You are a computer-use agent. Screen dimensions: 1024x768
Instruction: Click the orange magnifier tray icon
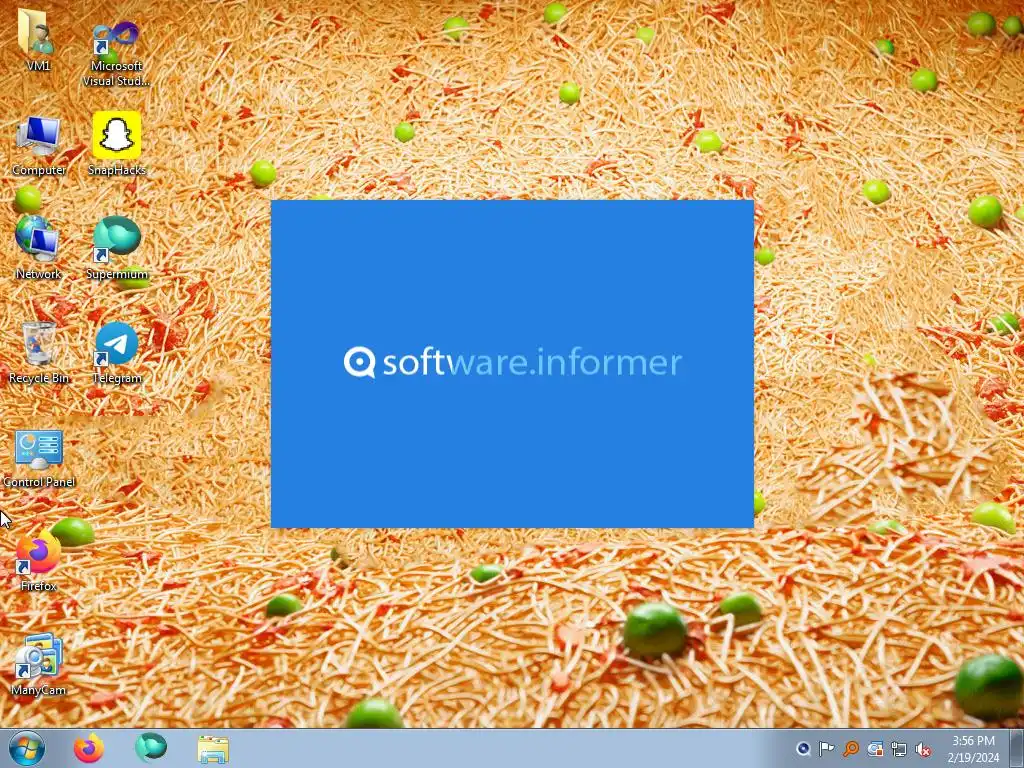(851, 749)
